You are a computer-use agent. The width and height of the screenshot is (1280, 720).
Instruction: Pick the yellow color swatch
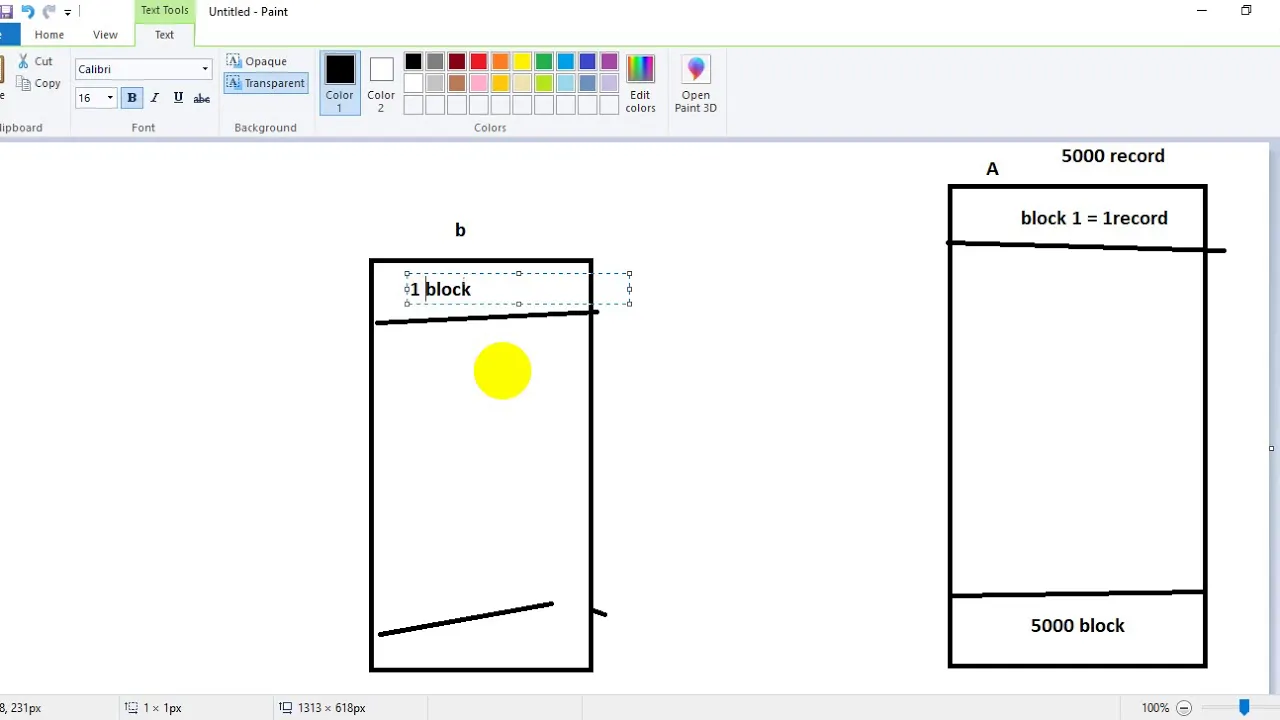(x=522, y=61)
